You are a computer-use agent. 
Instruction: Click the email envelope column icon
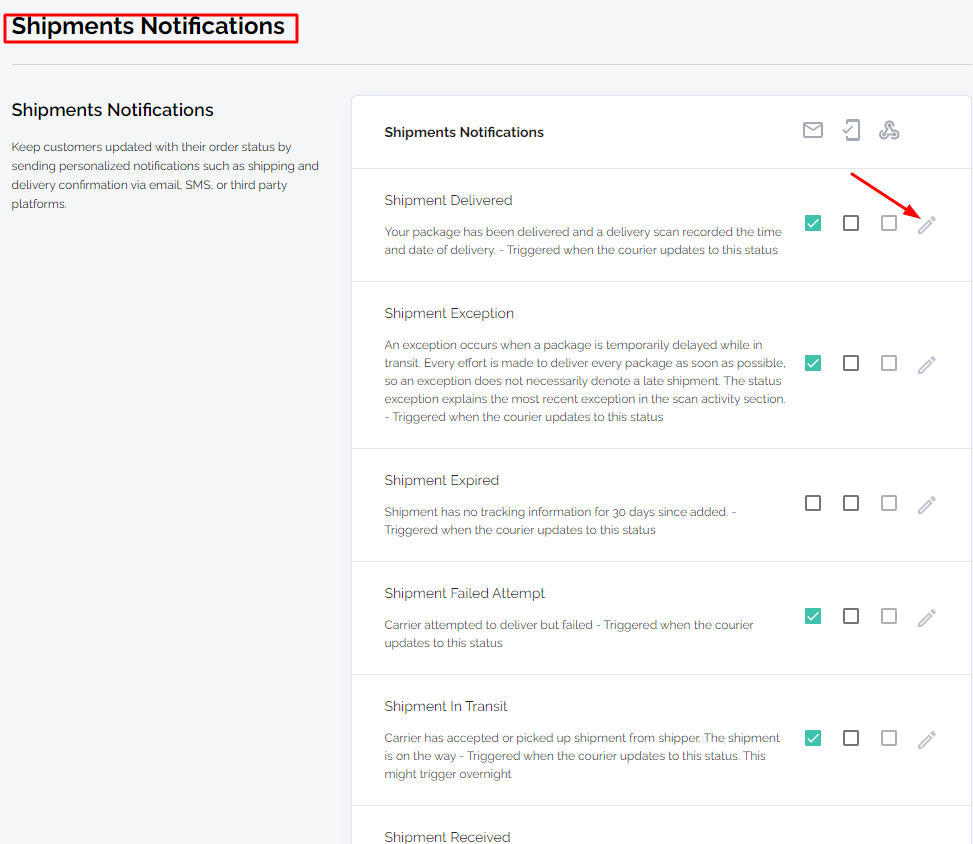click(813, 130)
